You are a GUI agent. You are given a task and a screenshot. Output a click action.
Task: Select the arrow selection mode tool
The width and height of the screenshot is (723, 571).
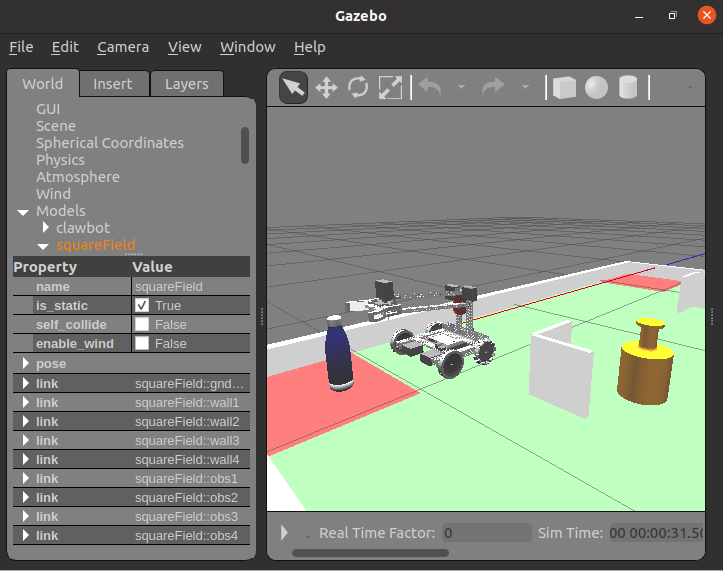click(x=293, y=88)
